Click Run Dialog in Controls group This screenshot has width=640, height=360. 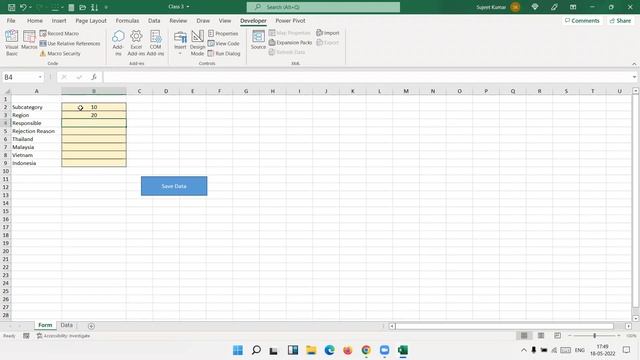[x=224, y=53]
